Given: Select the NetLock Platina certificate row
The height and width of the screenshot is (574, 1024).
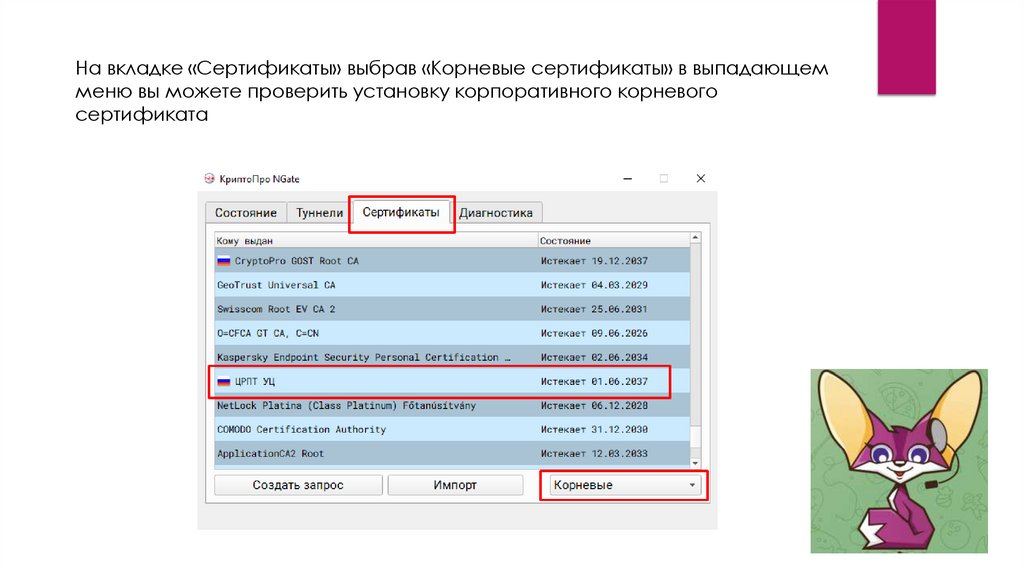Looking at the screenshot, I should [452, 406].
